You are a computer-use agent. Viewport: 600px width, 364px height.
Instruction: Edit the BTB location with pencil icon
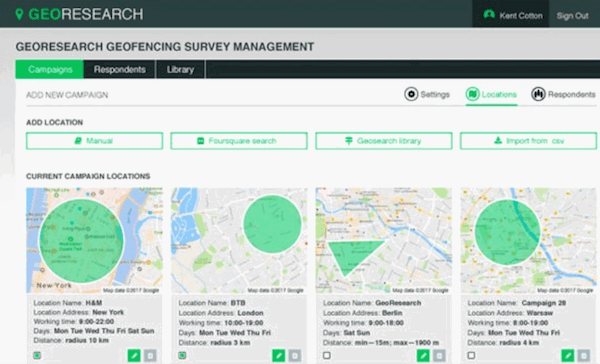pyautogui.click(x=279, y=356)
